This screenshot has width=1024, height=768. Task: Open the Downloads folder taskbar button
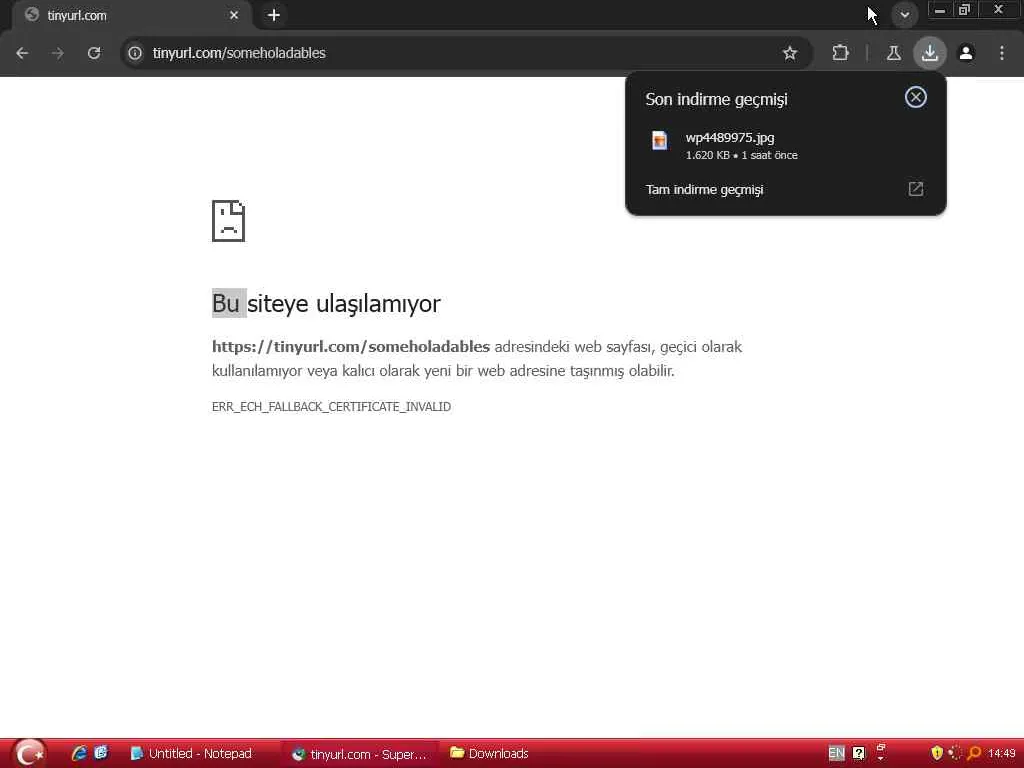pos(490,754)
